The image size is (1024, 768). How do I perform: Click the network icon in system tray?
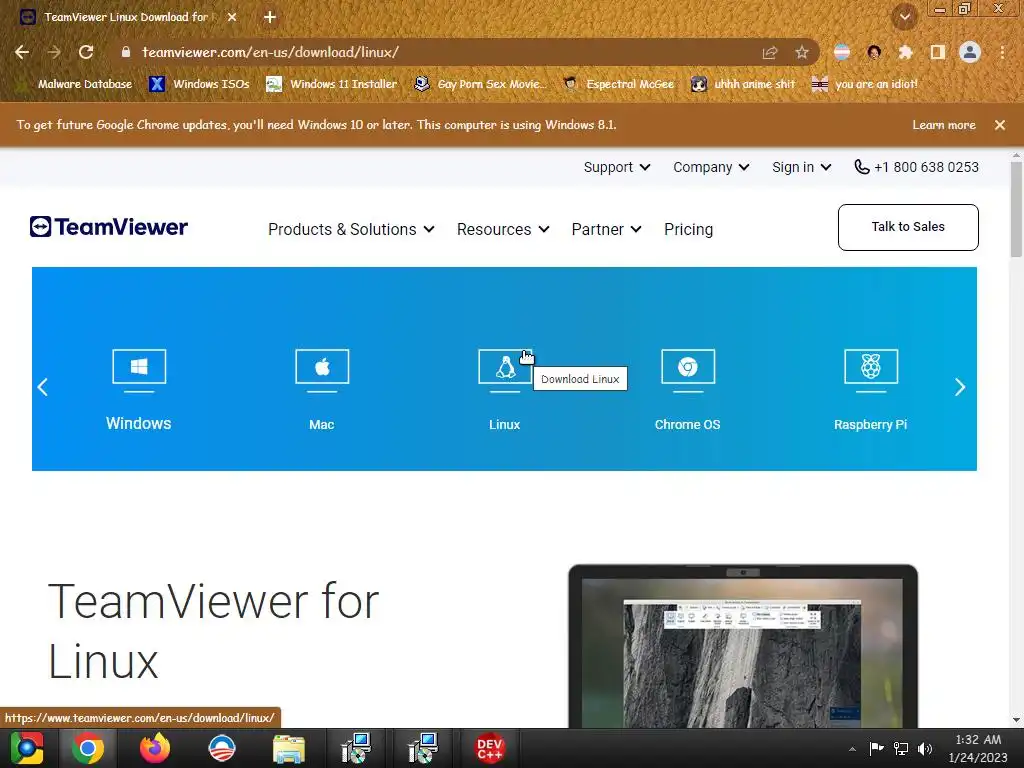(901, 748)
